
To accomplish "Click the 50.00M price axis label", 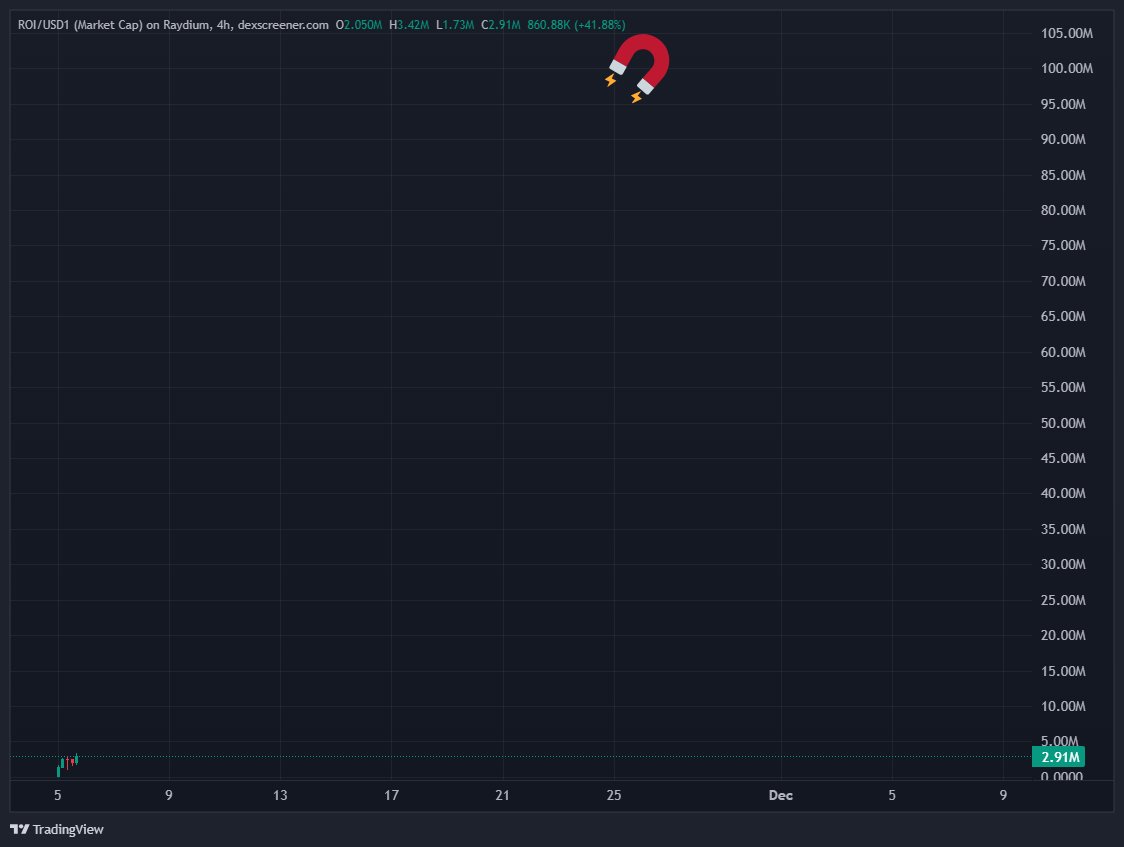I will point(1063,423).
